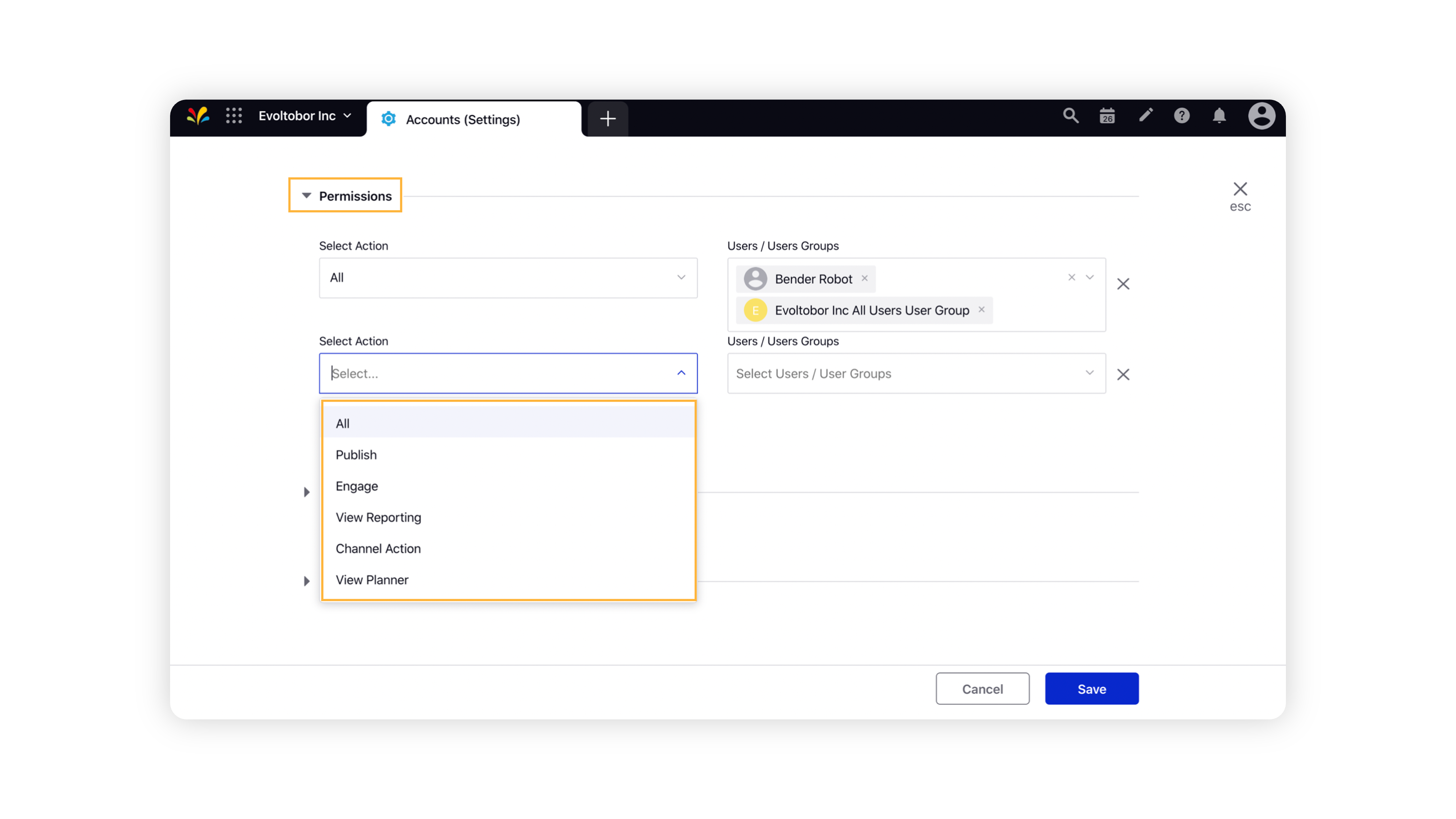The height and width of the screenshot is (819, 1456).
Task: Click the Evoltobor Inc All Users User Group label
Action: [872, 310]
